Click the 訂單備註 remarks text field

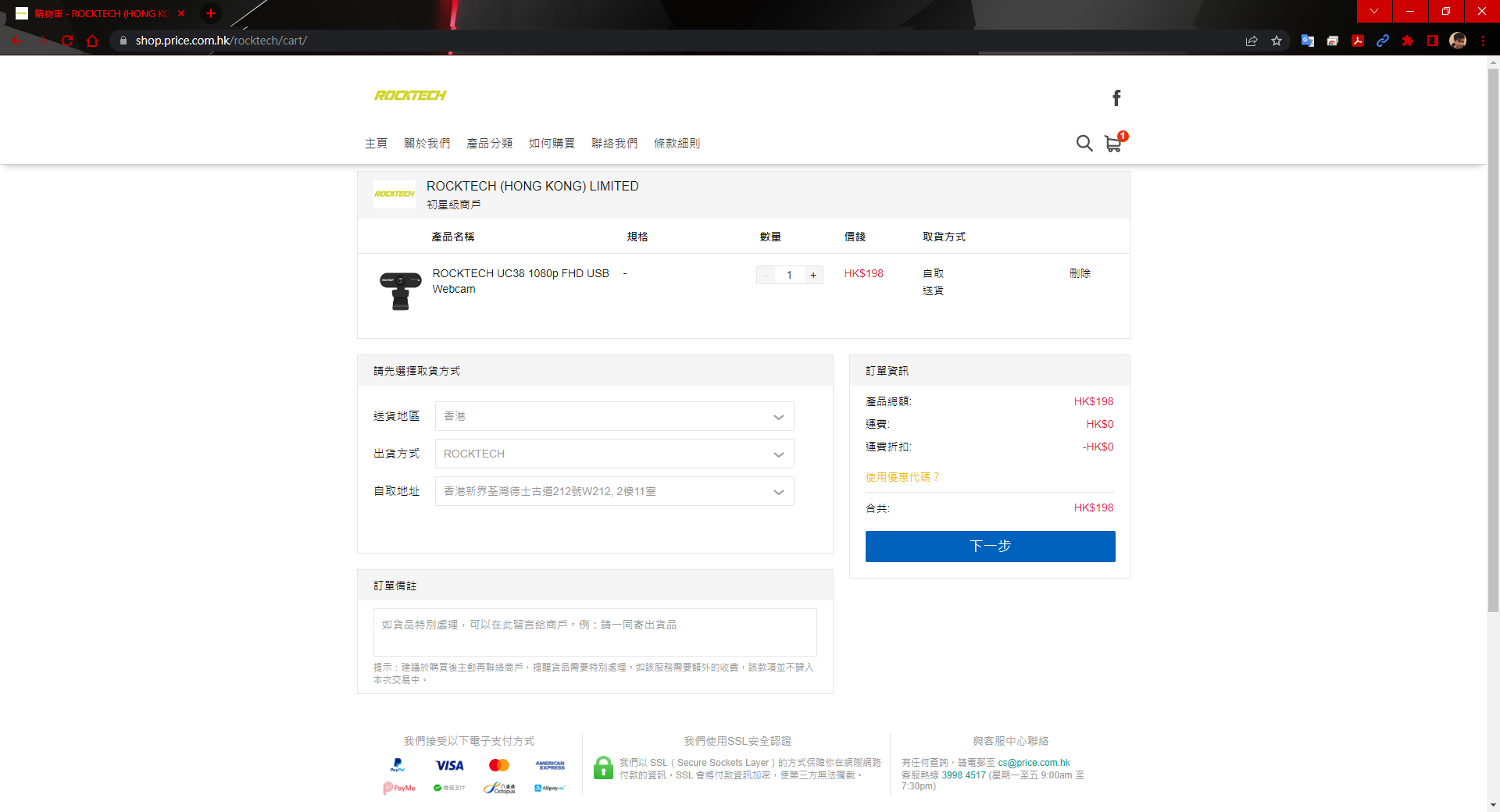(x=595, y=632)
